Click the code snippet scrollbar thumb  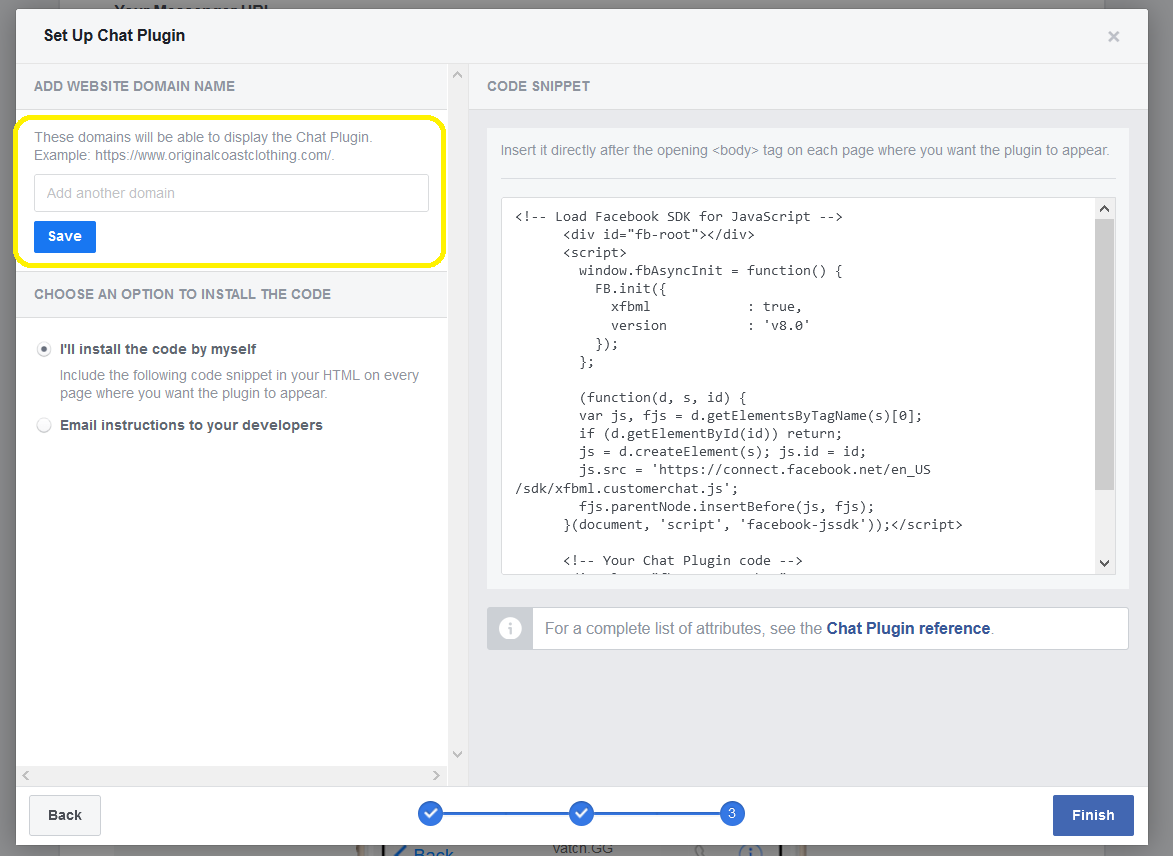click(x=1104, y=355)
